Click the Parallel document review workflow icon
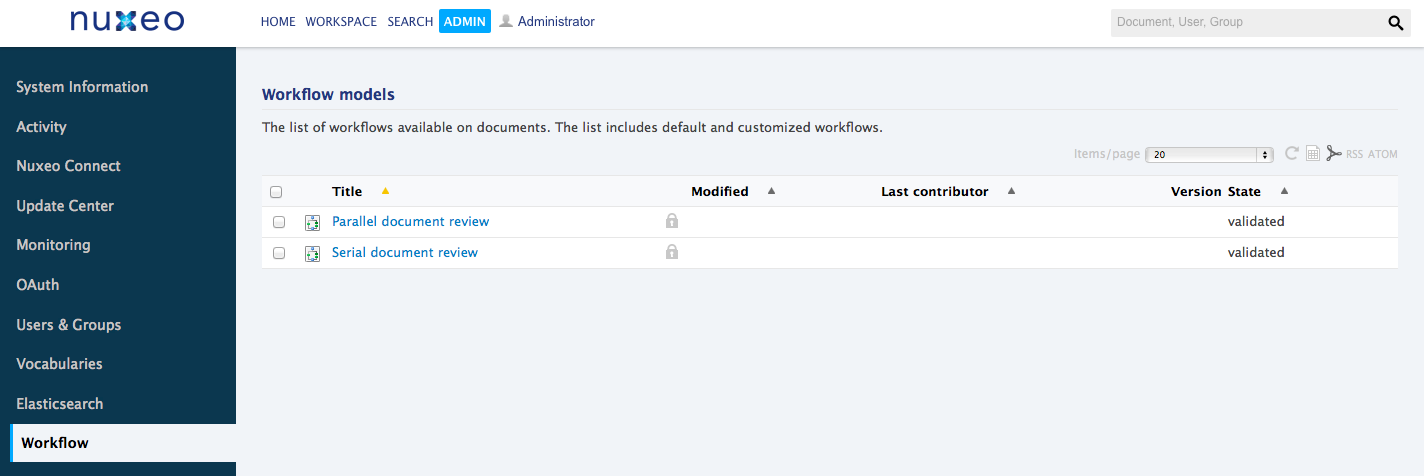 pyautogui.click(x=312, y=222)
